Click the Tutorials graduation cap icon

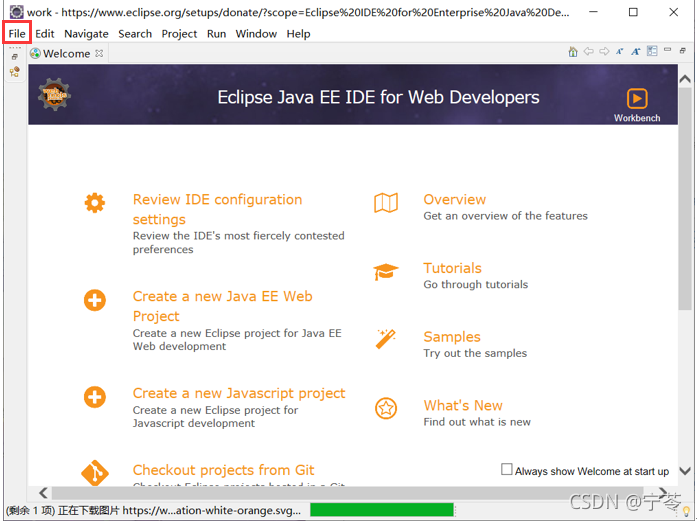click(x=385, y=272)
